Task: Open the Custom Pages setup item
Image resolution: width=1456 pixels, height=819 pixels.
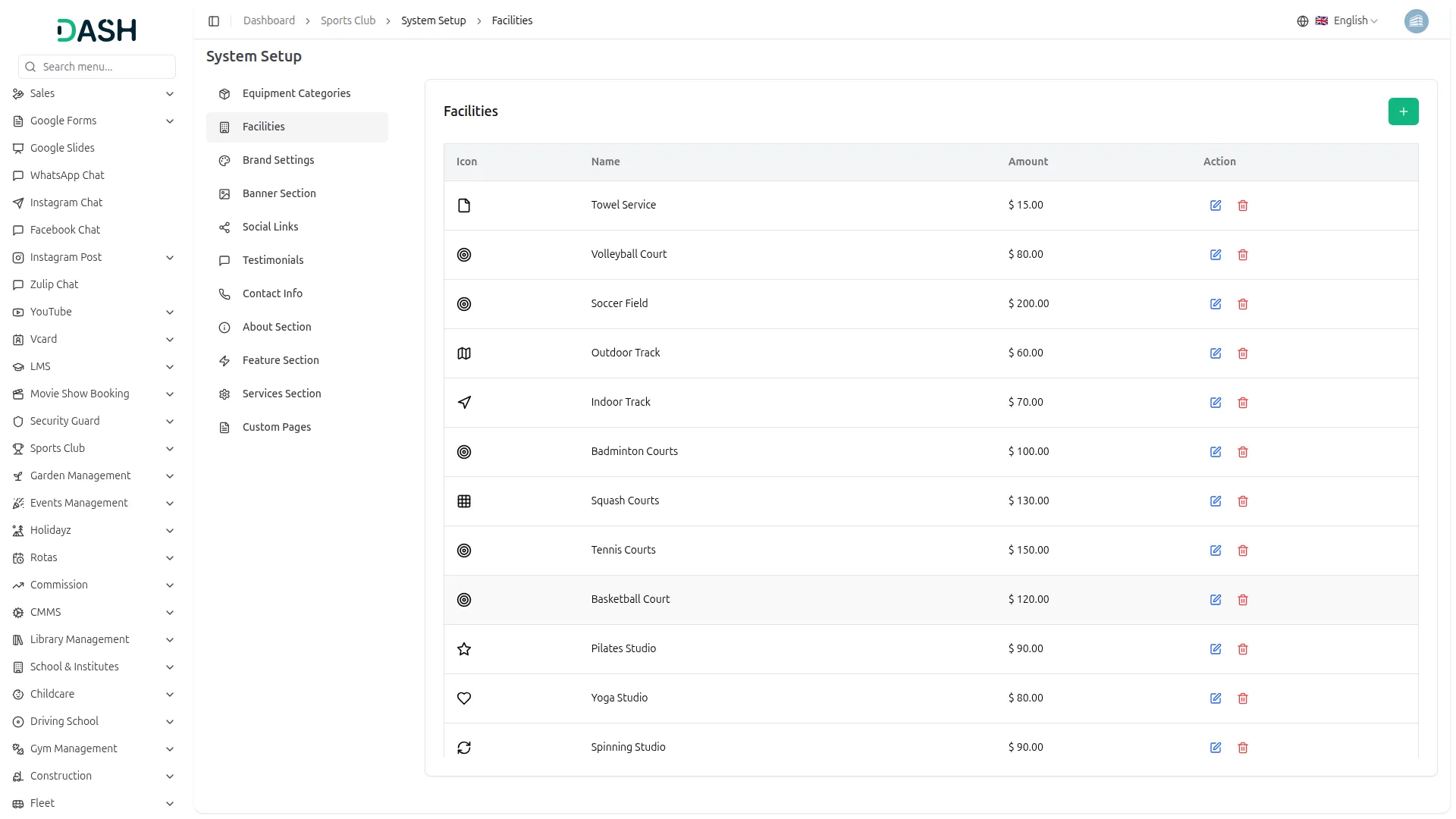Action: point(276,427)
